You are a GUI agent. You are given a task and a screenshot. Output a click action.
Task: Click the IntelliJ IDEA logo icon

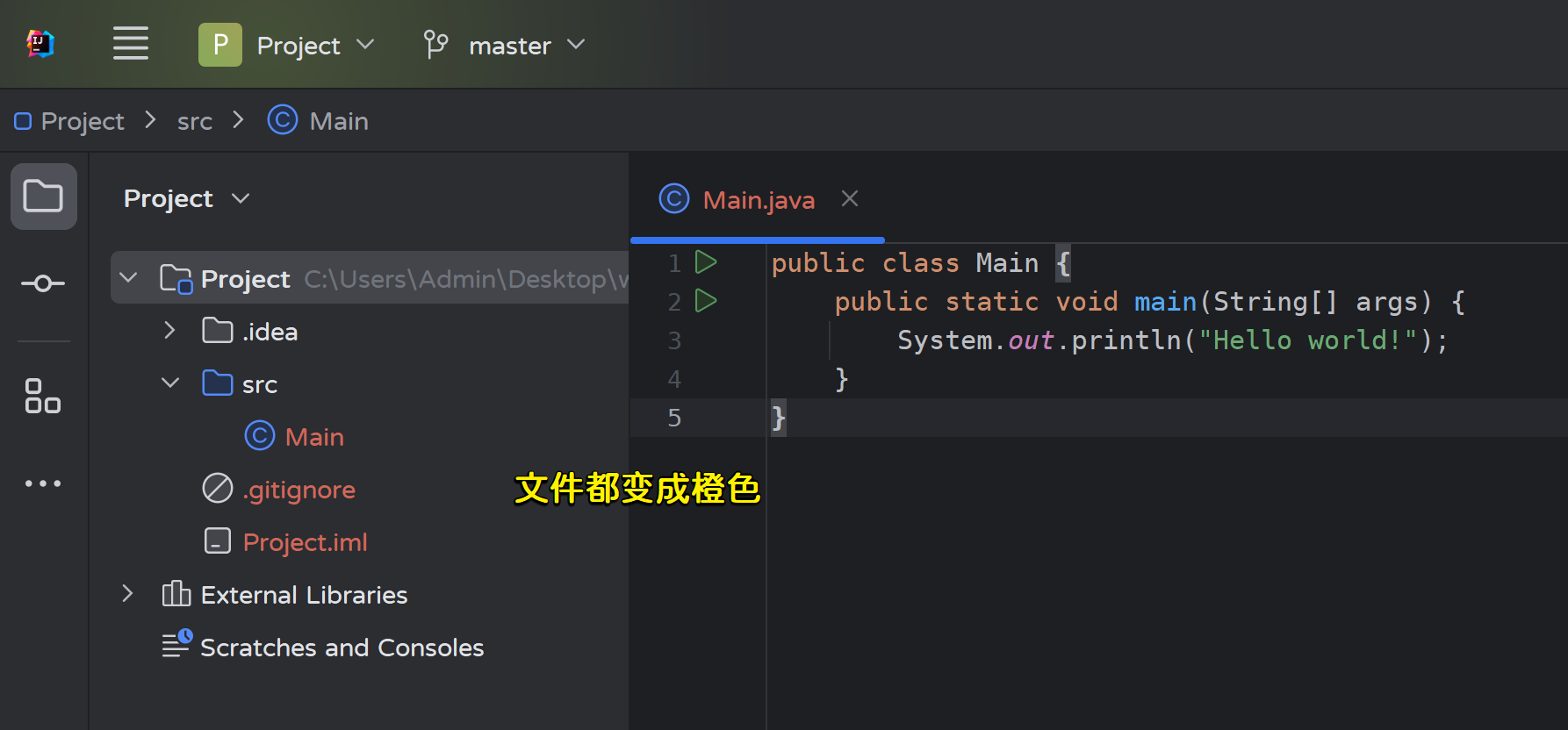(x=40, y=44)
